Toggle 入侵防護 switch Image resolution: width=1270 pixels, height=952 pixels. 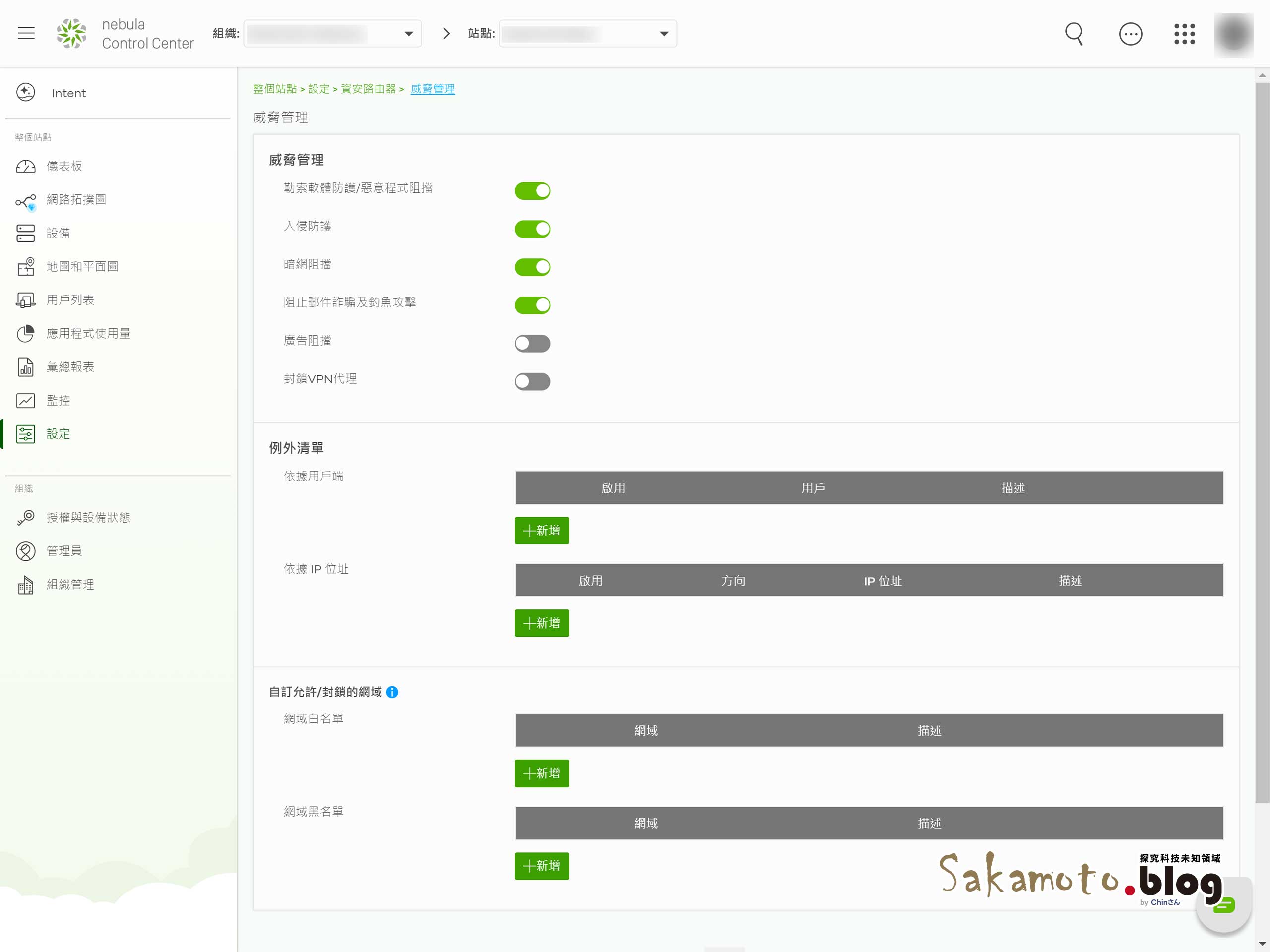(532, 229)
